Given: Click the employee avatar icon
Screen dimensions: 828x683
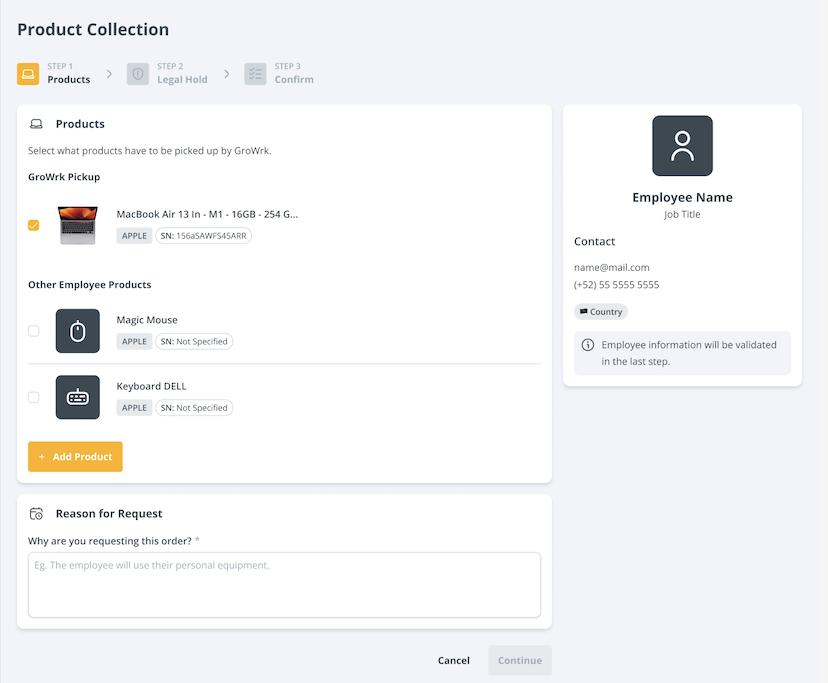Looking at the screenshot, I should click(x=682, y=146).
